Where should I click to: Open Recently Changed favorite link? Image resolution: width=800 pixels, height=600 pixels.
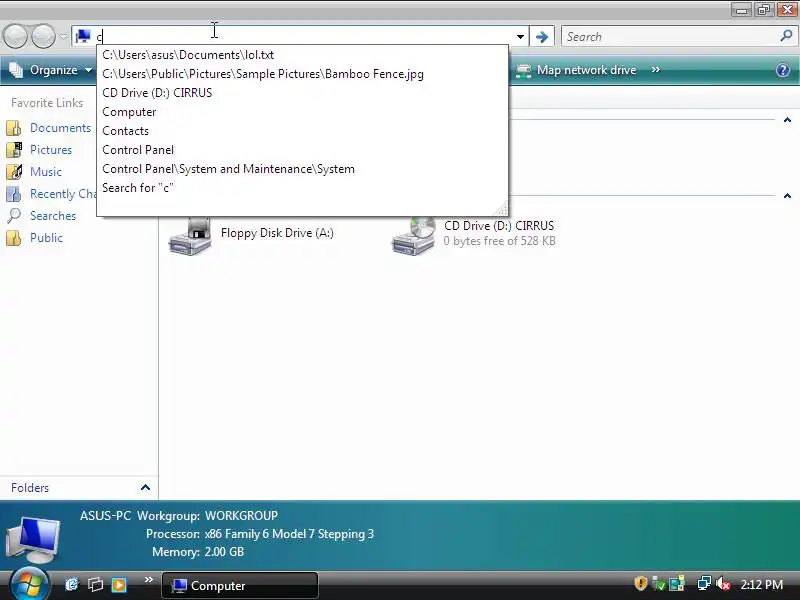click(x=63, y=194)
